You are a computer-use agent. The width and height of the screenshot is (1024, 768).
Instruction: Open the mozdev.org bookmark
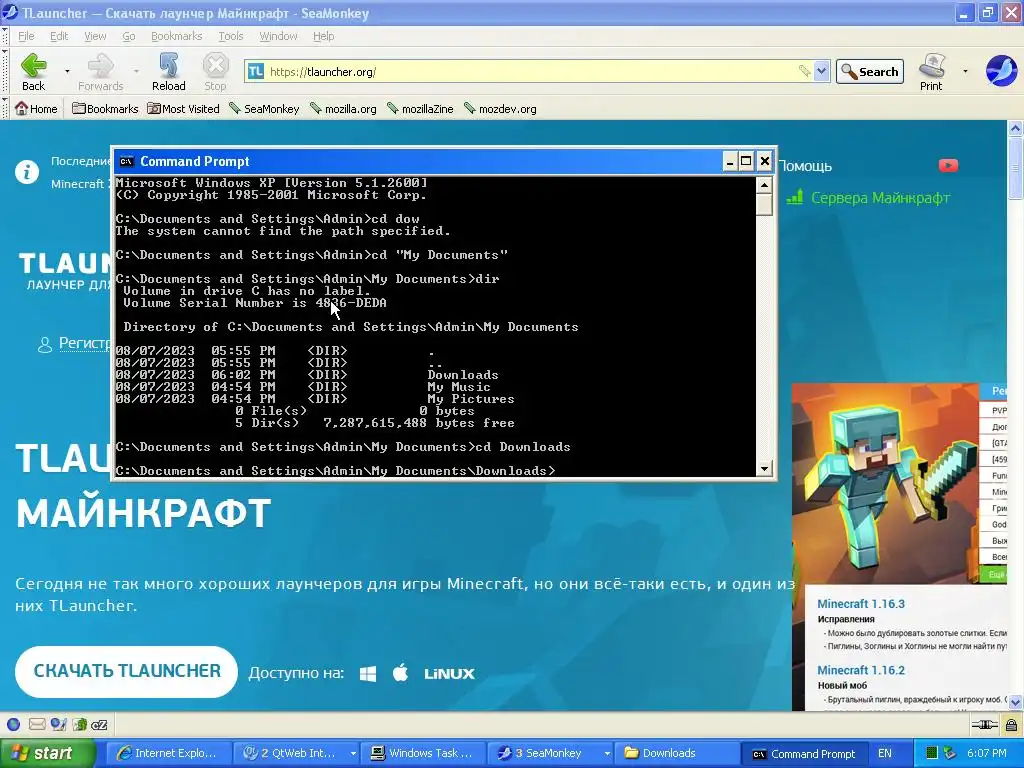tap(500, 108)
